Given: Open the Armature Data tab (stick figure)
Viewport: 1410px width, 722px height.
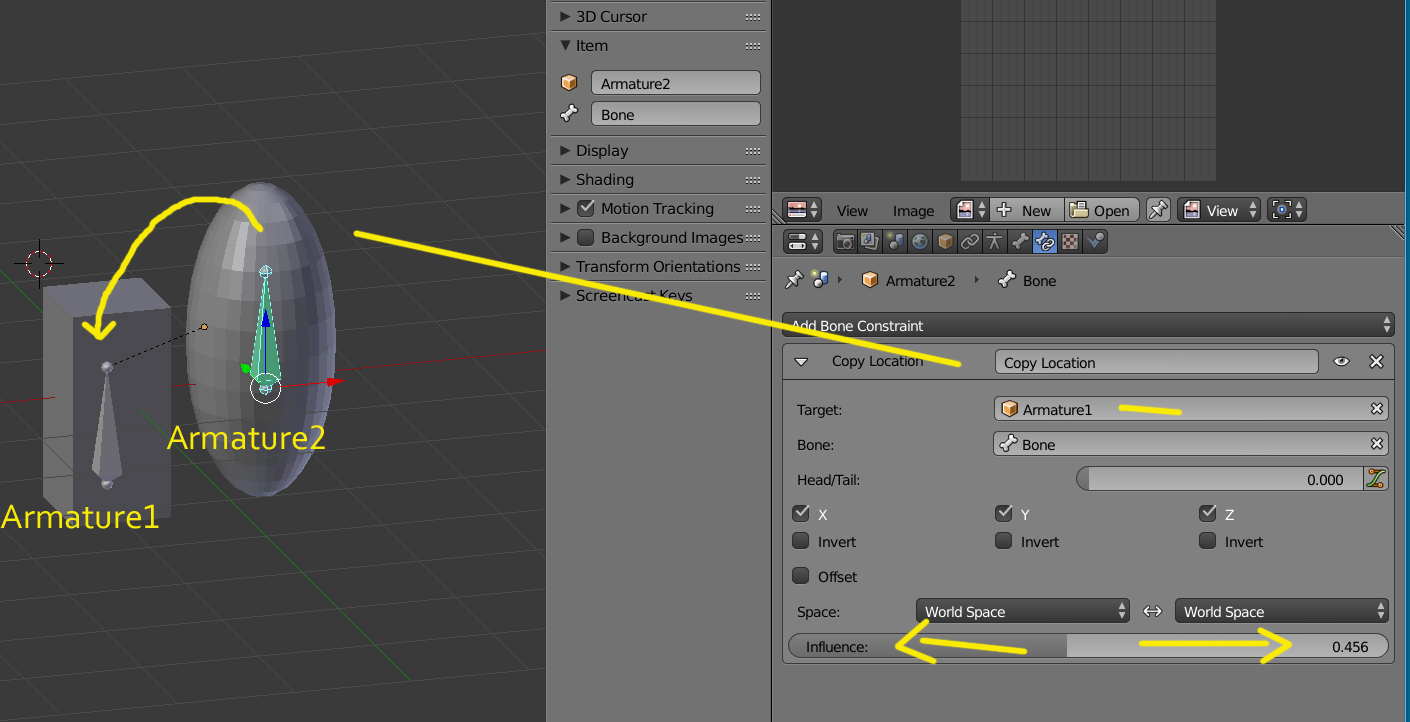Looking at the screenshot, I should click(995, 241).
